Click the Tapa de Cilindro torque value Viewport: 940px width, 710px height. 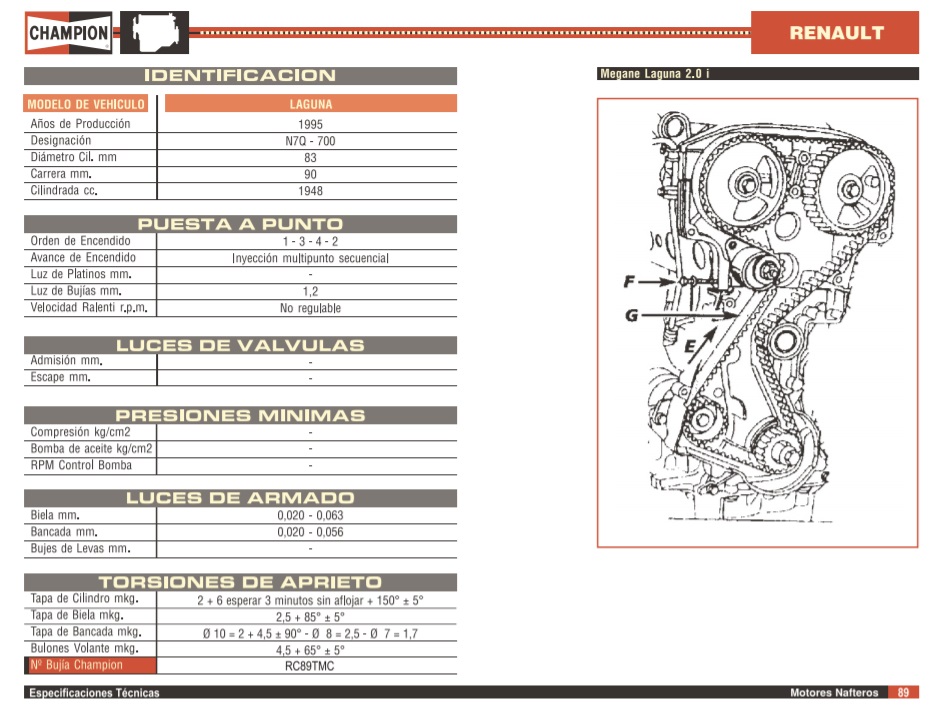click(x=310, y=600)
